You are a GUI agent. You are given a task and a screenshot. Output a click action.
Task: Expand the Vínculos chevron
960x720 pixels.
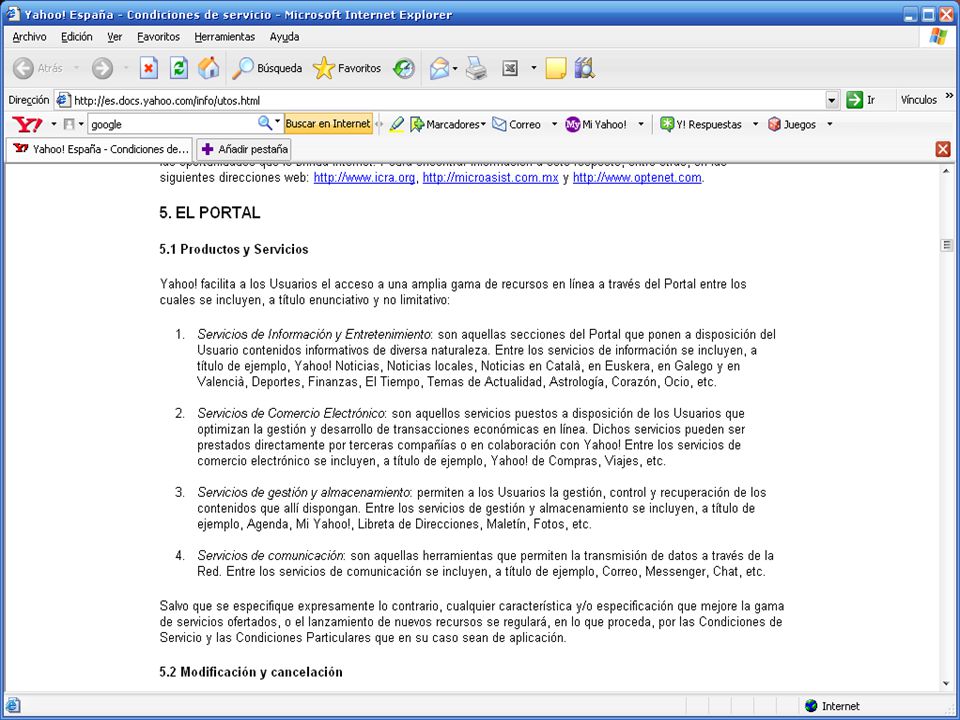(949, 96)
